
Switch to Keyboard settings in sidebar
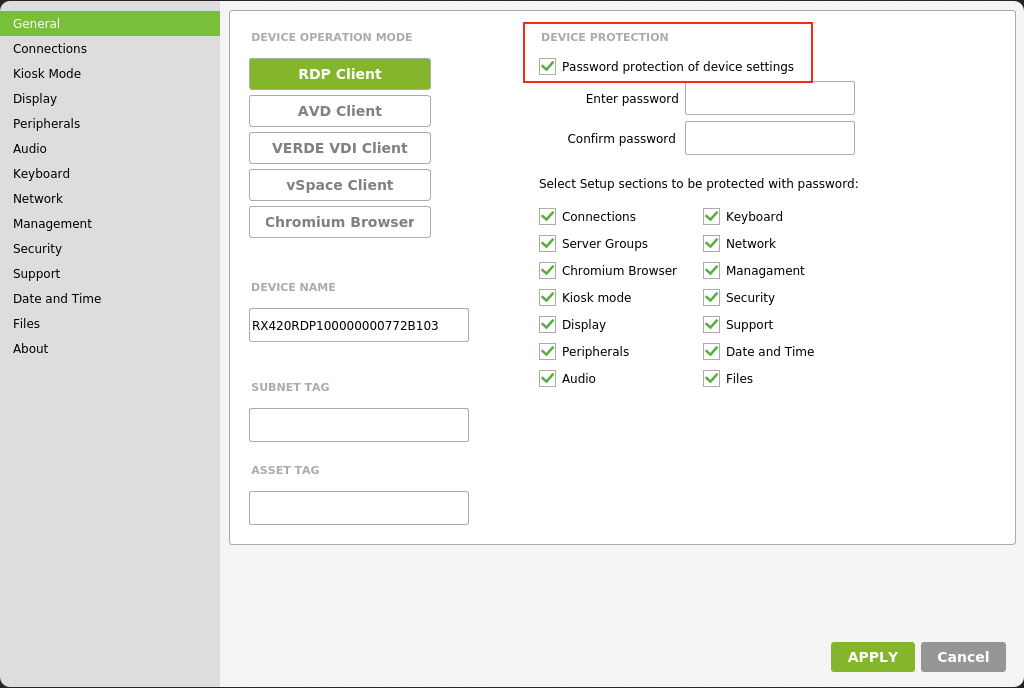click(110, 174)
